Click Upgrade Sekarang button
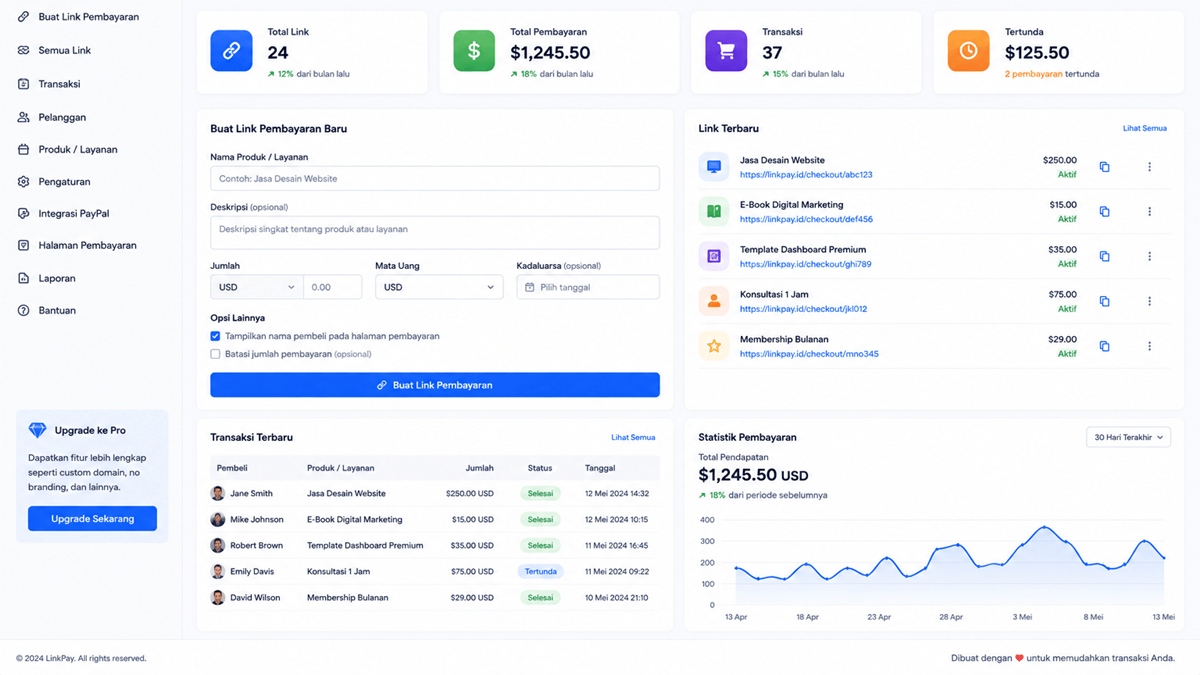The image size is (1200, 675). coord(92,519)
